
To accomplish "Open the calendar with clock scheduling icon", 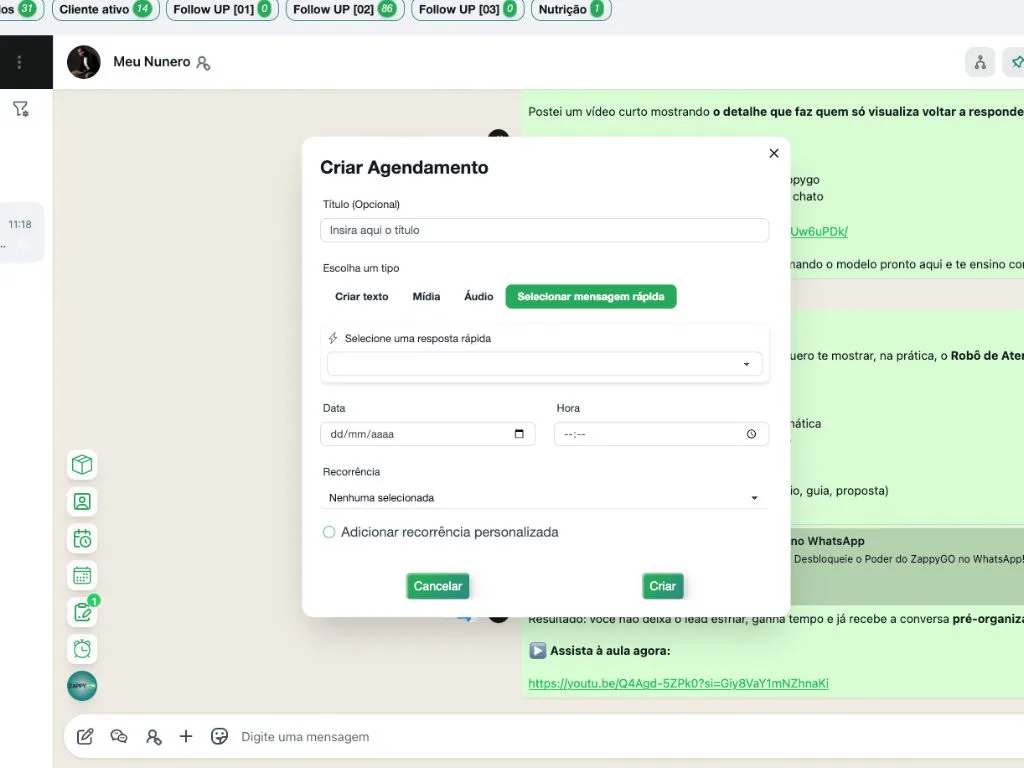I will click(82, 539).
